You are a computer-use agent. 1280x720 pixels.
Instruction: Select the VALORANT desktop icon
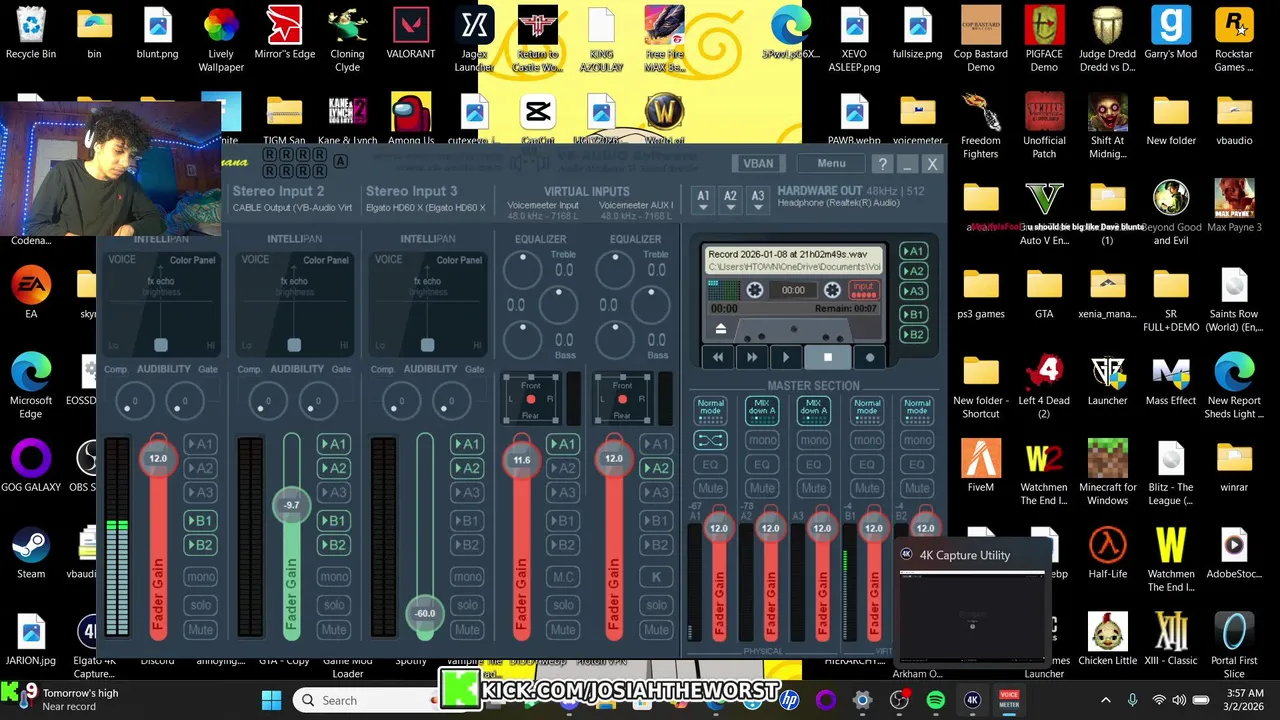tap(411, 33)
